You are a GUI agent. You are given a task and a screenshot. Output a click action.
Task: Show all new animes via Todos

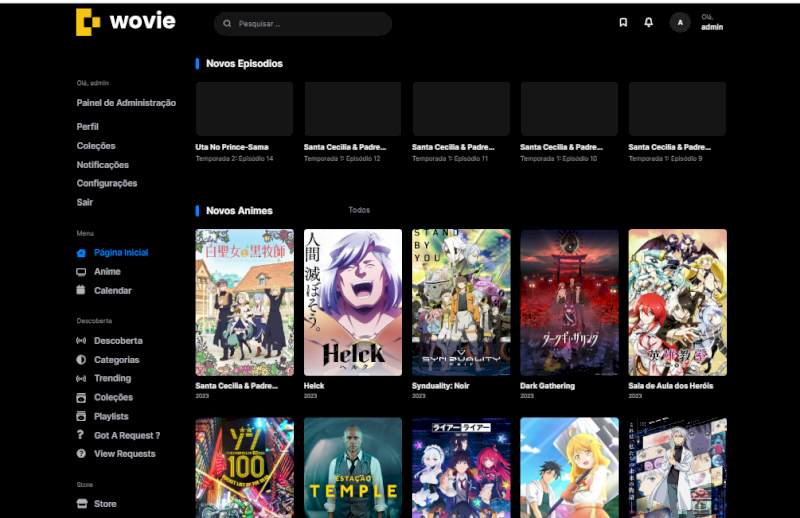[x=359, y=210]
